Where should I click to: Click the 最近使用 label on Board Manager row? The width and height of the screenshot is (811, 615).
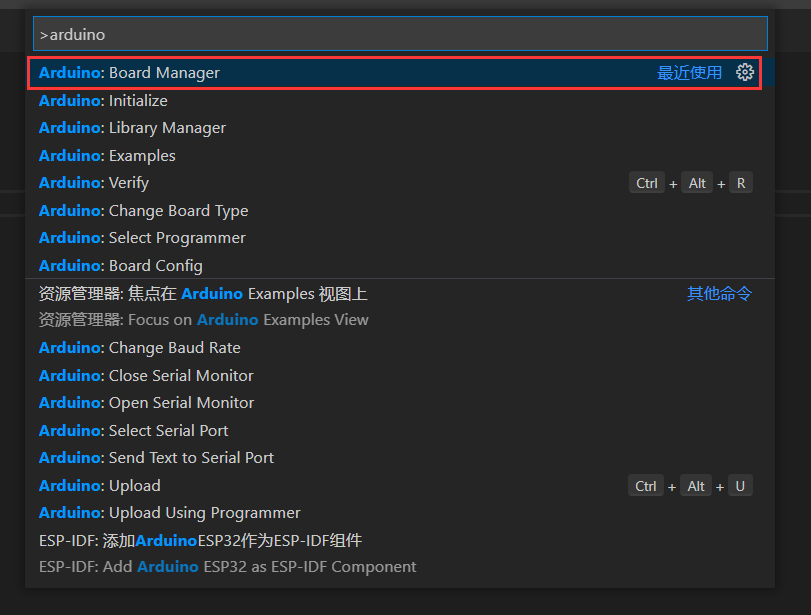[689, 73]
